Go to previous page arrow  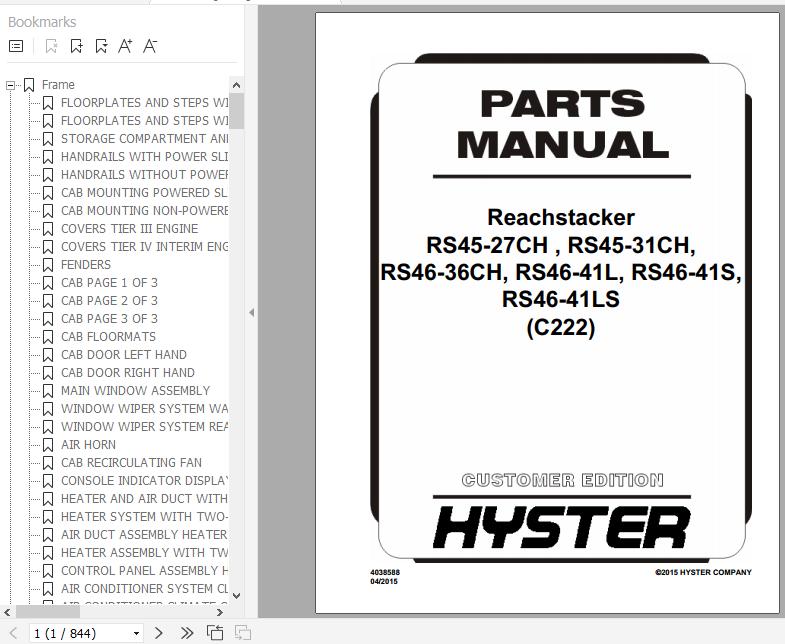(x=14, y=633)
